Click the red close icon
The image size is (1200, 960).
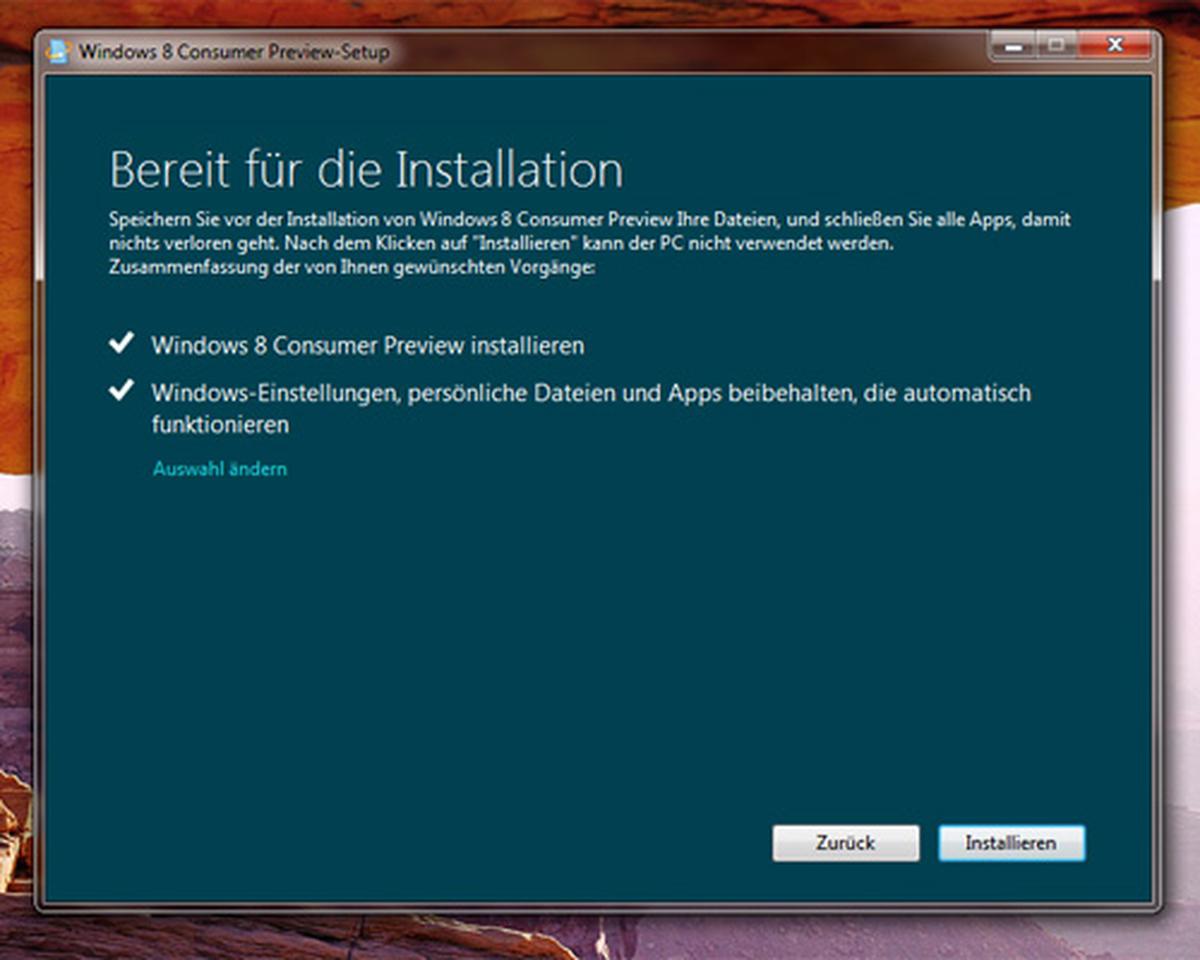coord(1114,45)
